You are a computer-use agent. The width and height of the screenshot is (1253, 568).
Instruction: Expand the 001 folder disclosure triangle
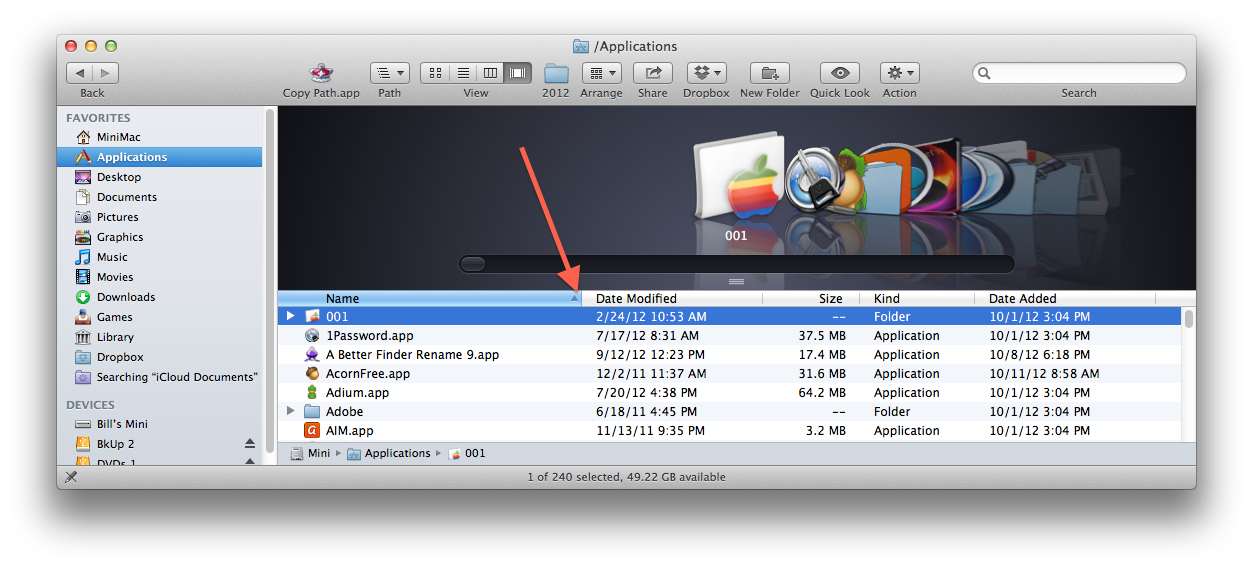tap(291, 316)
